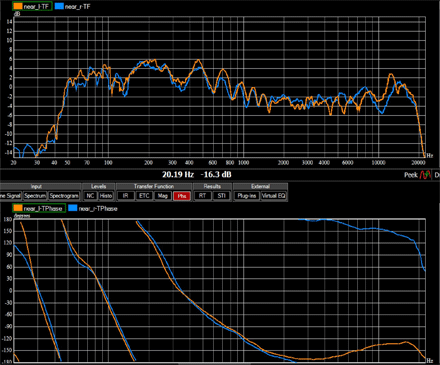The height and width of the screenshot is (365, 440).
Task: Switch to the NC levels view
Action: pos(90,196)
